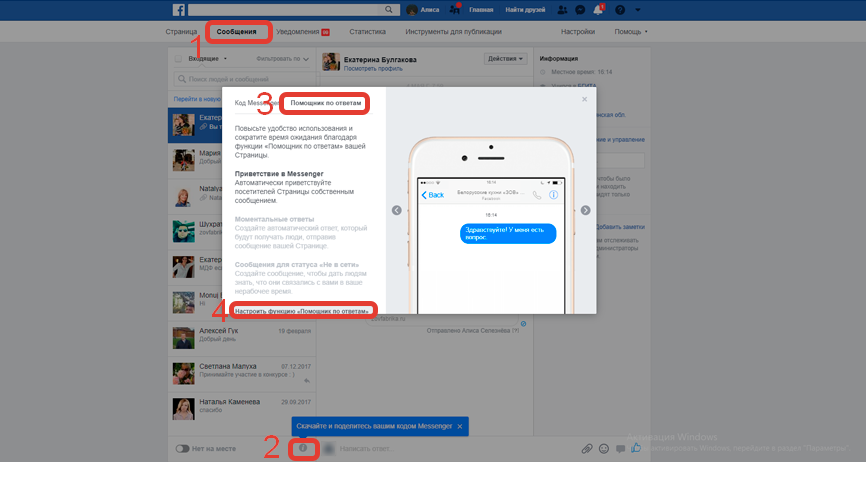Dismiss the Скачайте и поделитесь кодом Messenger tooltip
Screen dimensions: 866x499
pyautogui.click(x=460, y=426)
